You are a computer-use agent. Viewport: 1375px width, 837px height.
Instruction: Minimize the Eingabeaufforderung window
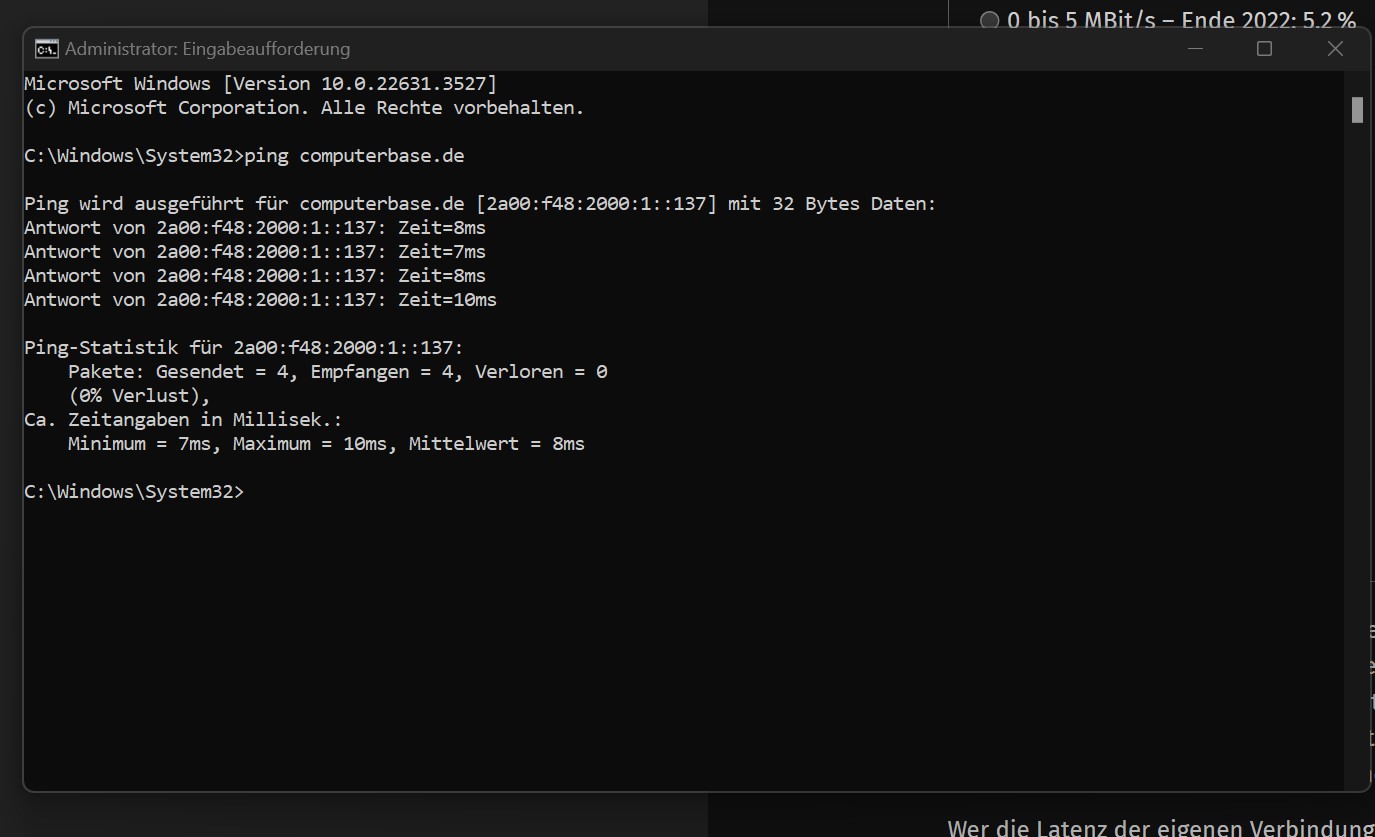tap(1196, 47)
